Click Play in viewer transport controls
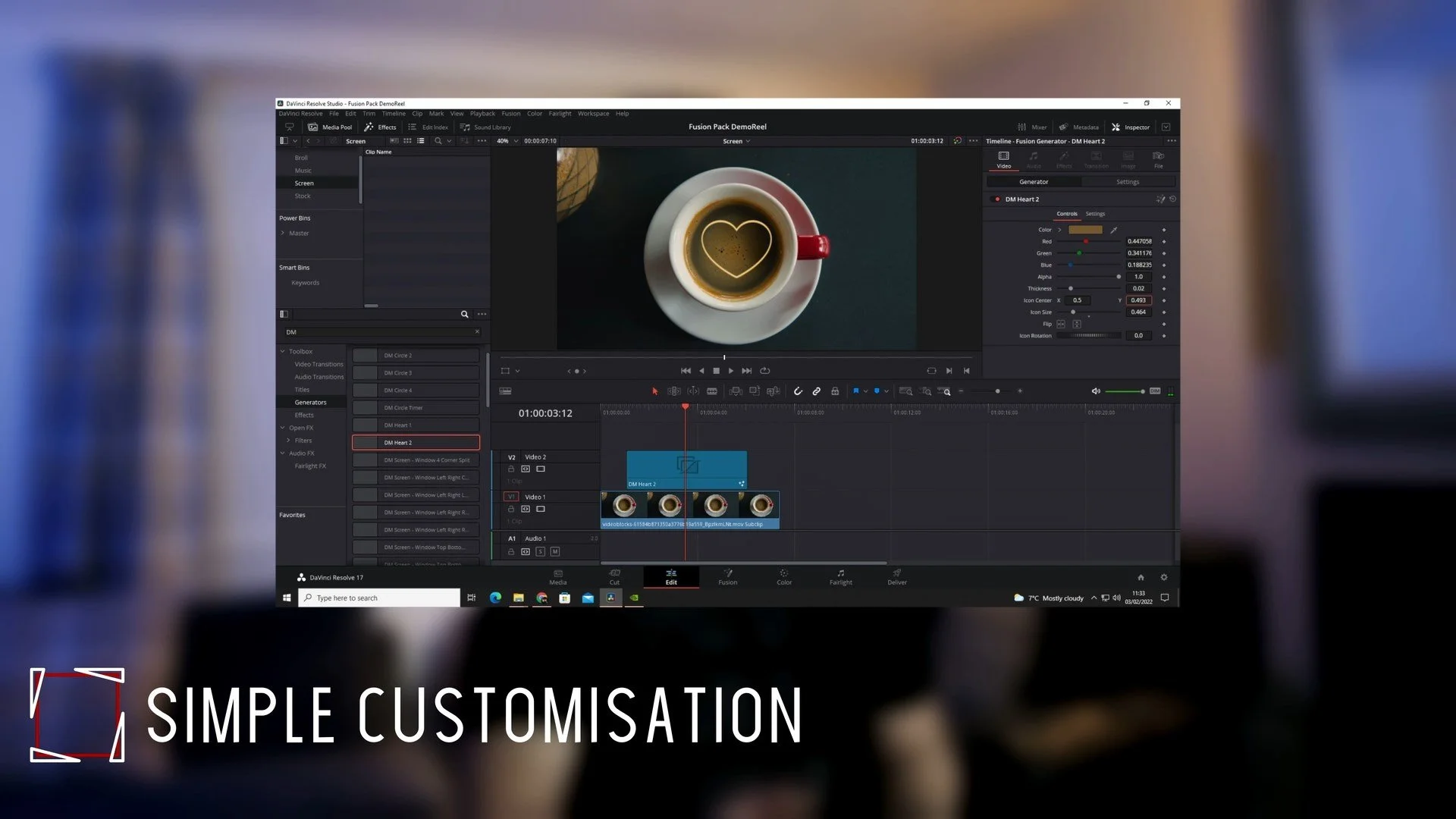1456x819 pixels. point(731,371)
